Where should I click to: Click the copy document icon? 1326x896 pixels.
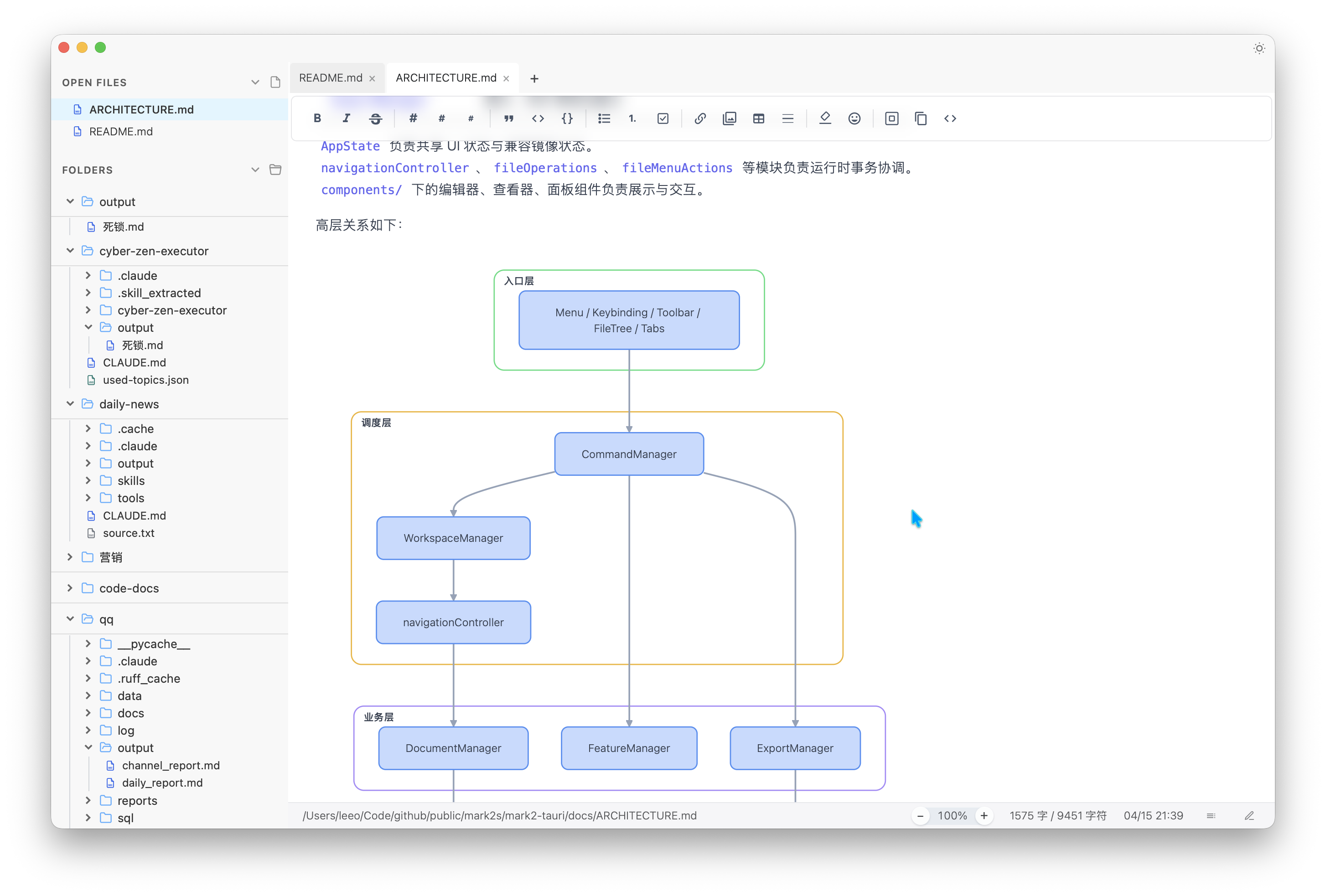pyautogui.click(x=920, y=118)
